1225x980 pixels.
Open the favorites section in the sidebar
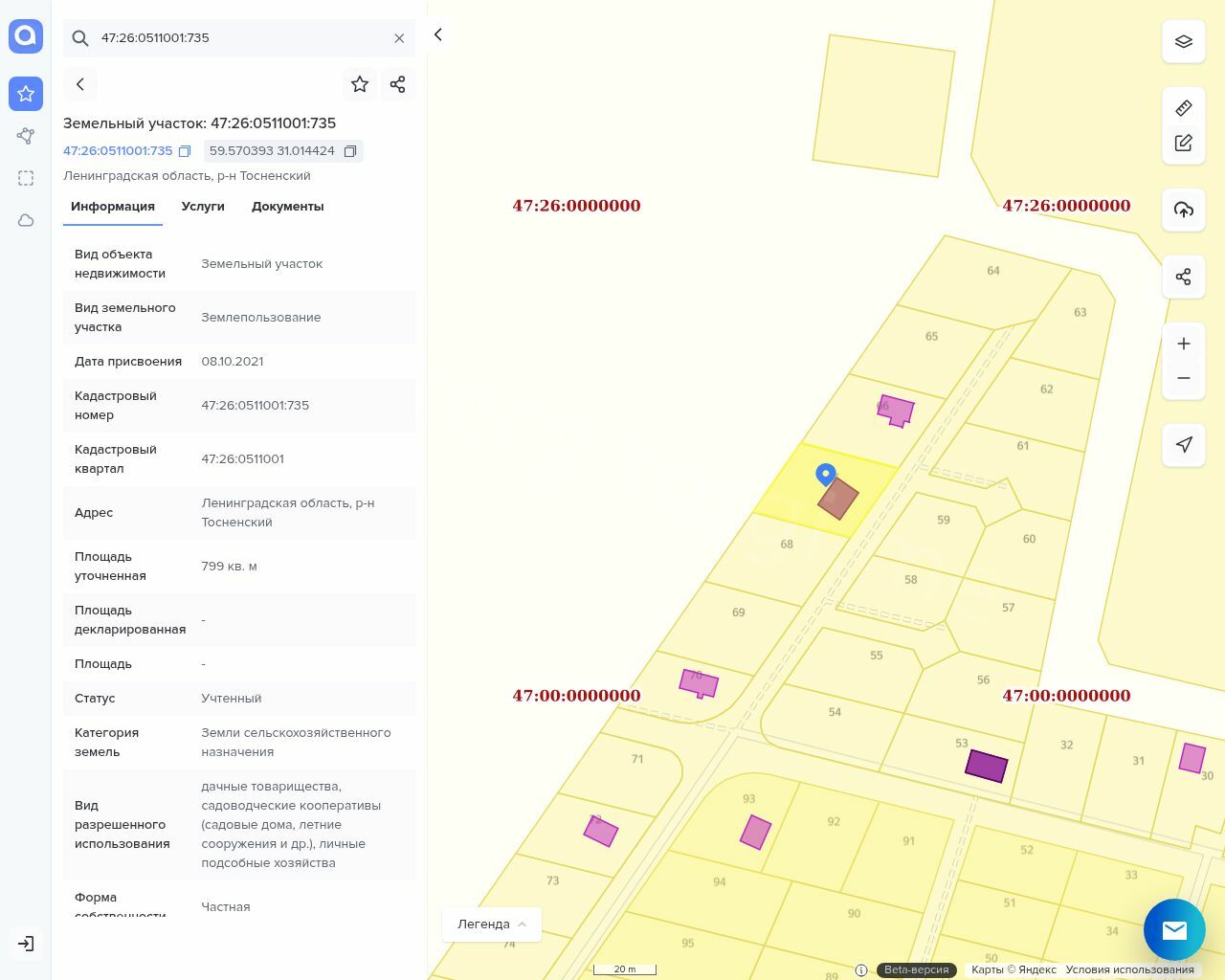point(26,94)
